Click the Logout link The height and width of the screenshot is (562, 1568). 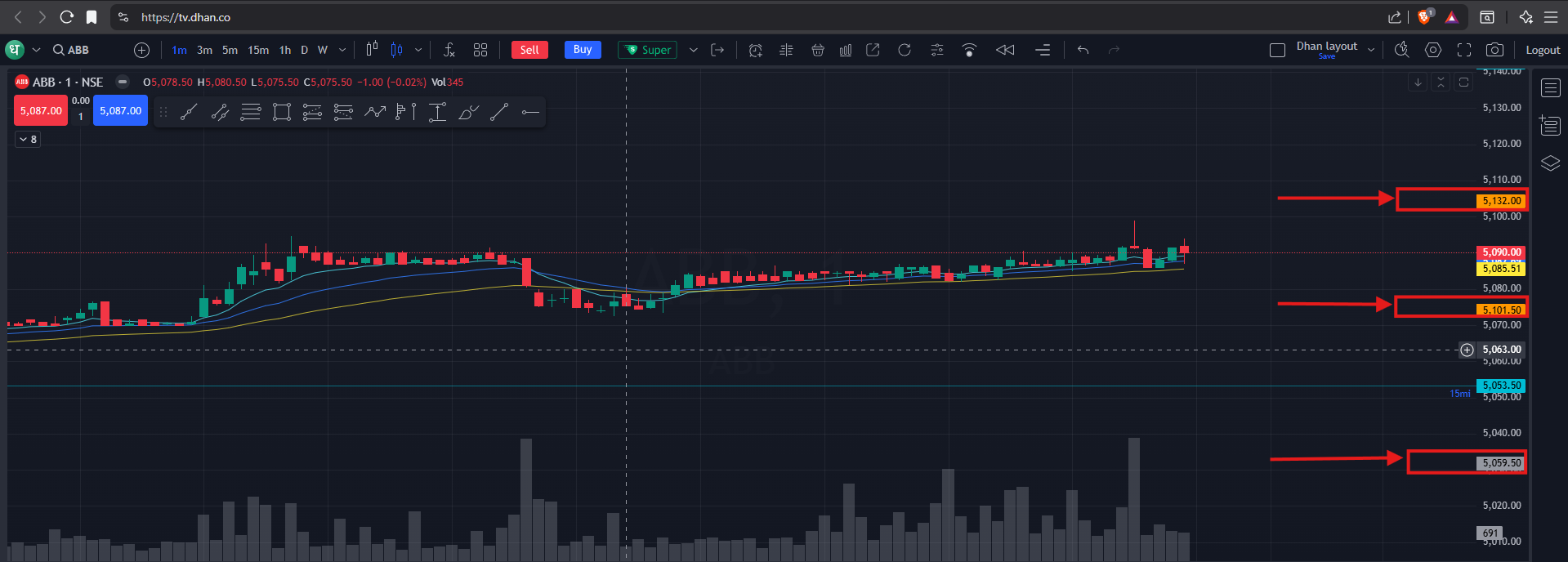click(1543, 50)
